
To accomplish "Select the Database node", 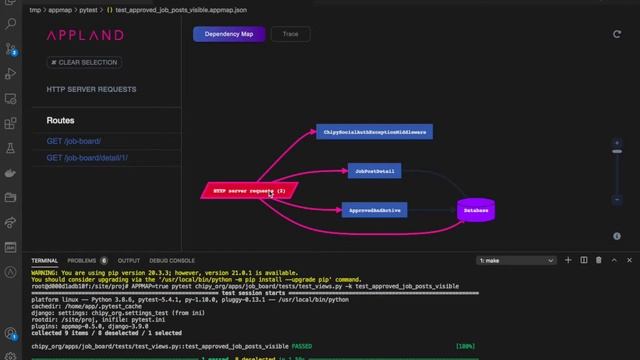I will tap(476, 210).
